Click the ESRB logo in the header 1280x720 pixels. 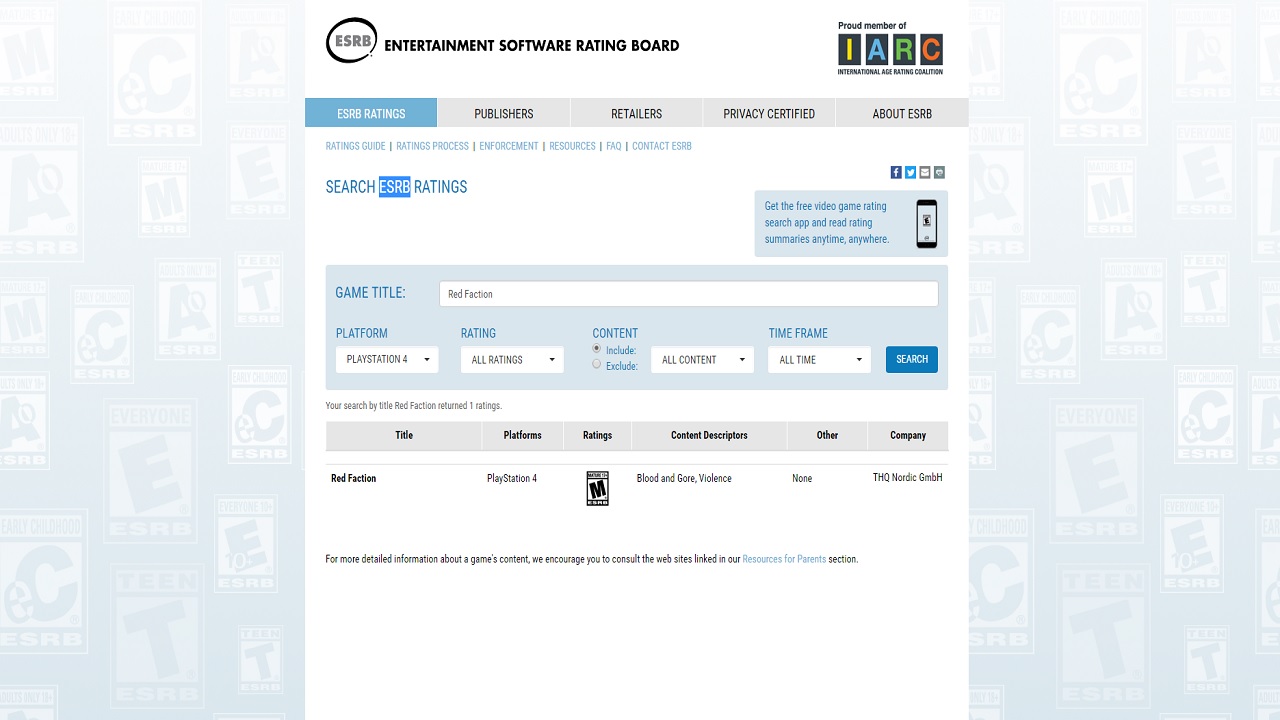coord(502,41)
